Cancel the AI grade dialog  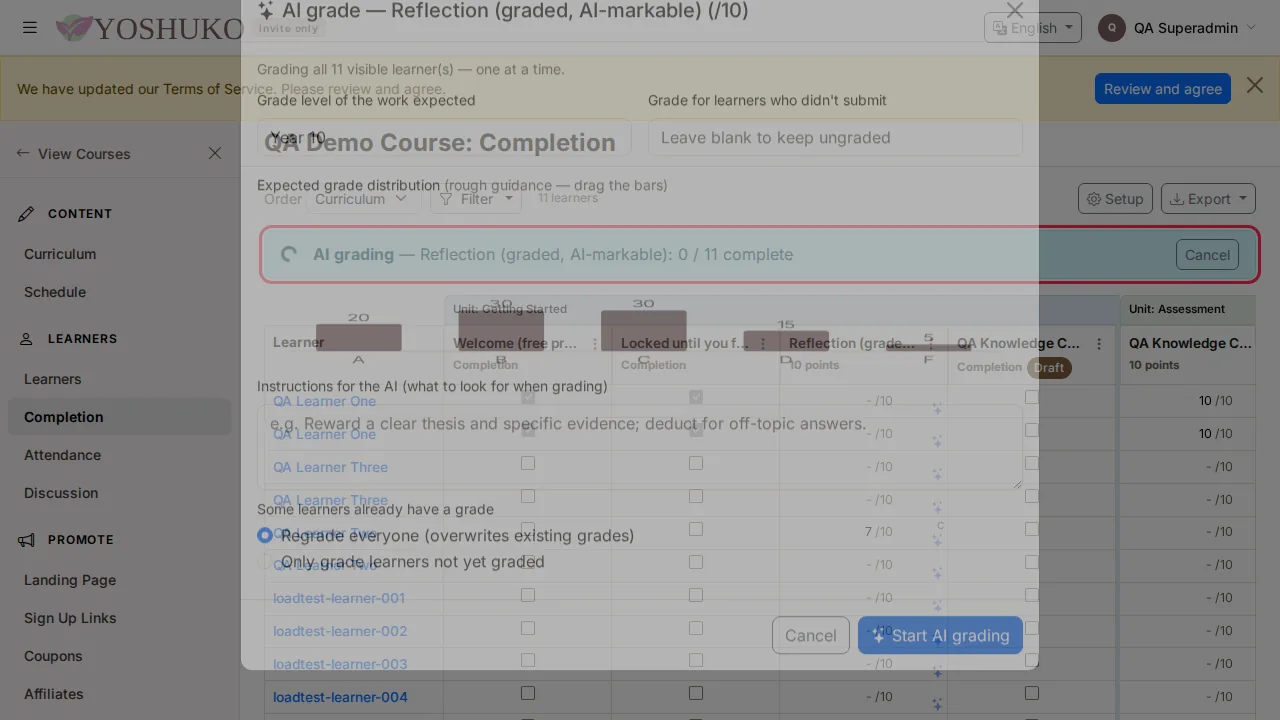point(810,635)
